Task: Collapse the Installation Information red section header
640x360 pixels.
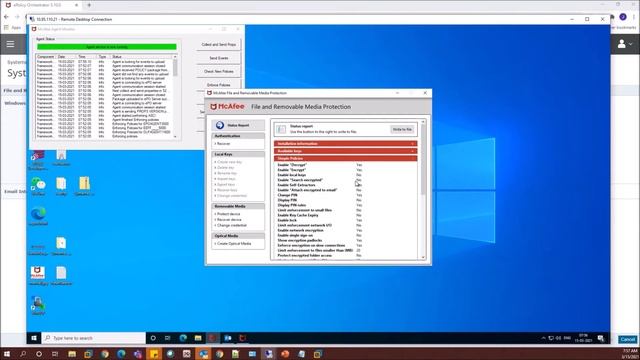Action: [345, 144]
